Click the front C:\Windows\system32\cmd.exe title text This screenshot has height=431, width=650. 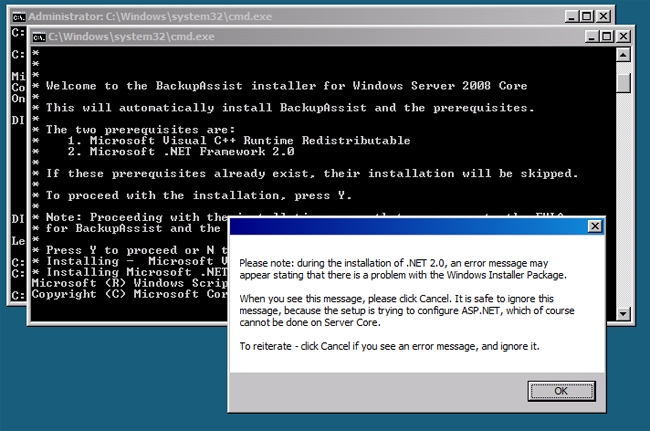pyautogui.click(x=131, y=36)
